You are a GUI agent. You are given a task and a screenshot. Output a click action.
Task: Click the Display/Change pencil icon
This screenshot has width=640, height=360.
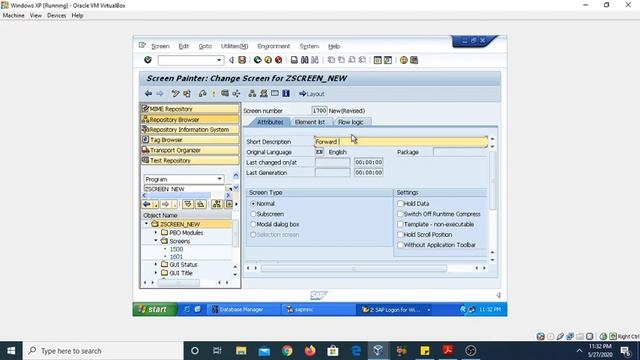point(175,93)
